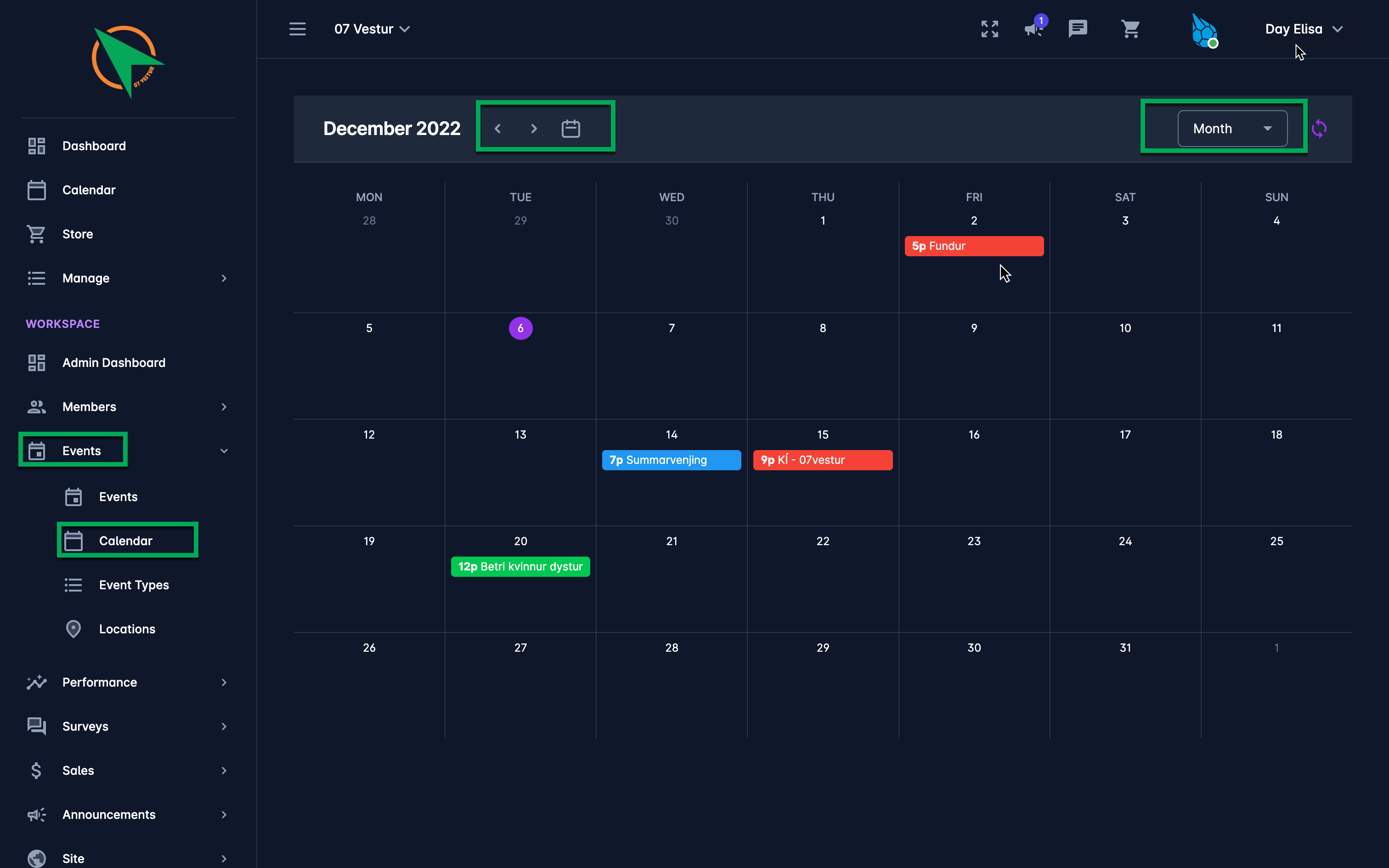Open Locations in sidebar

(x=127, y=629)
